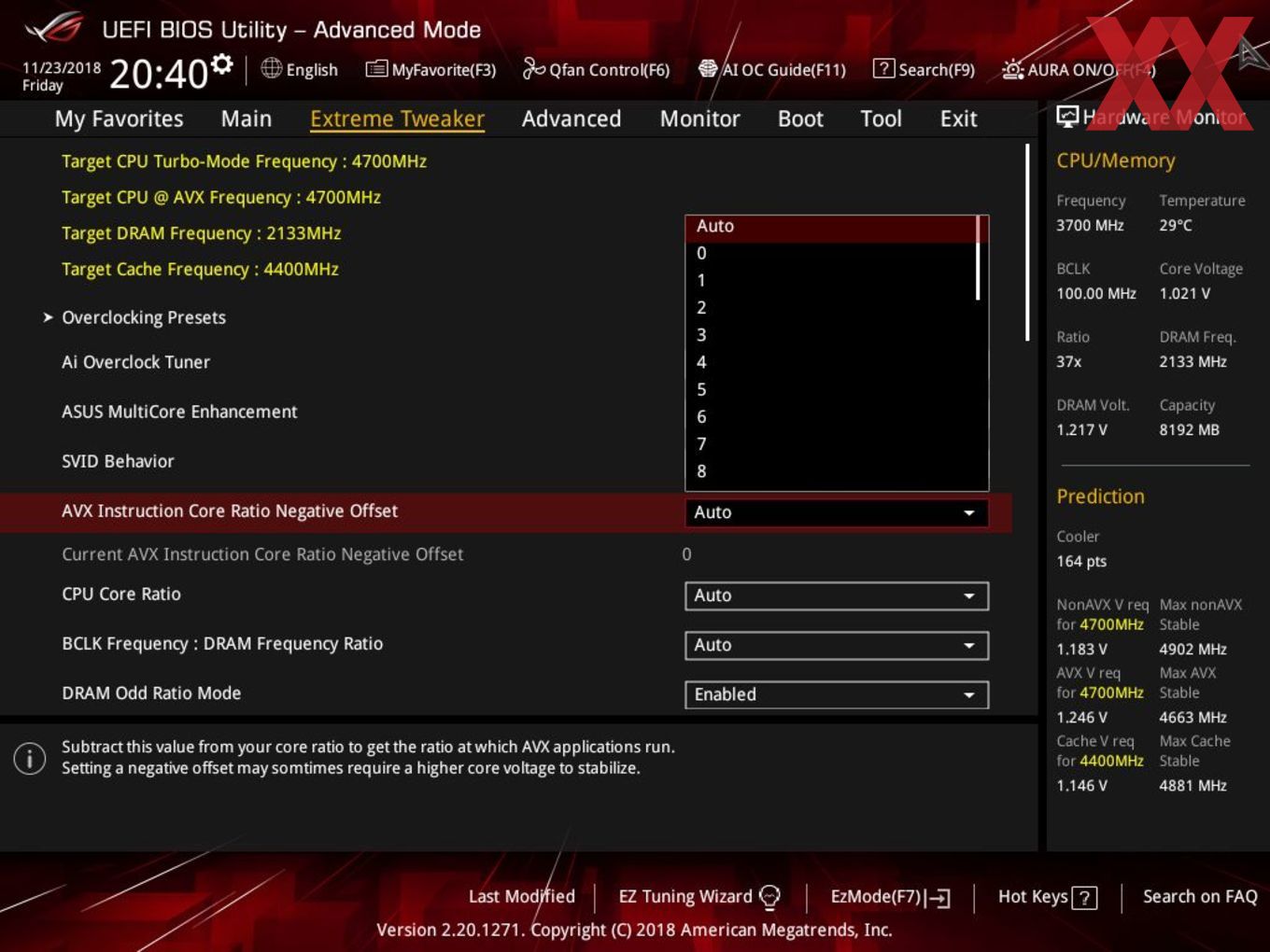Open CPU Core Ratio dropdown
The height and width of the screenshot is (952, 1270).
pos(837,595)
